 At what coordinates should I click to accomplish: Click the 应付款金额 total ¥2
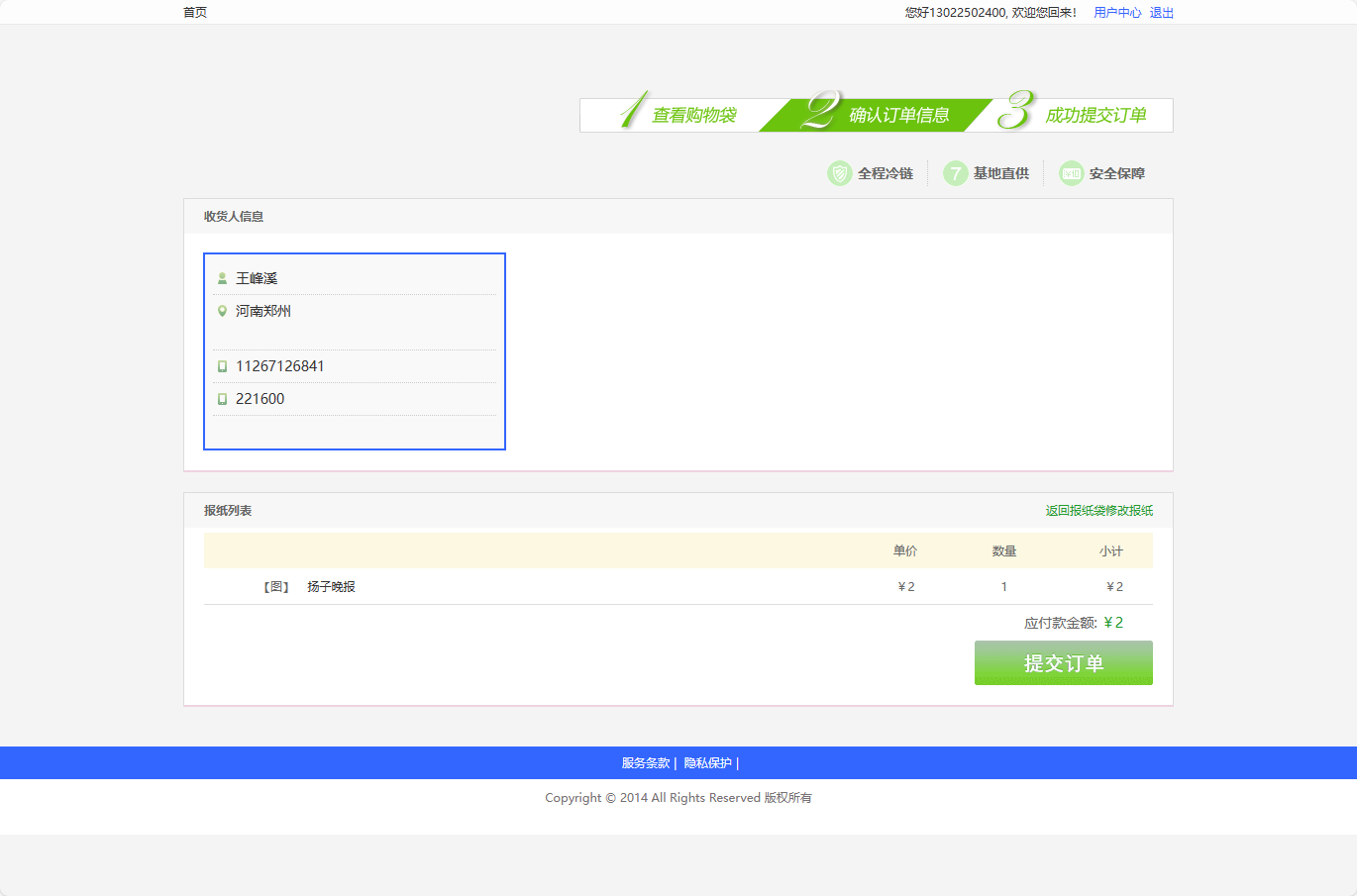pos(1113,623)
